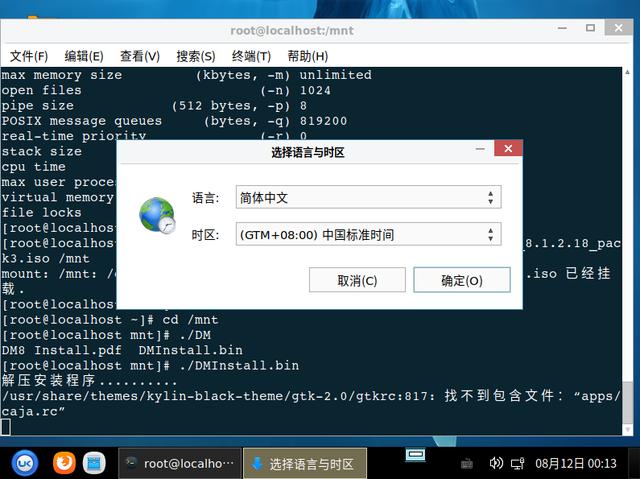Click the 'DM8 Install.pdf' file name
640x479 pixels.
coord(62,350)
